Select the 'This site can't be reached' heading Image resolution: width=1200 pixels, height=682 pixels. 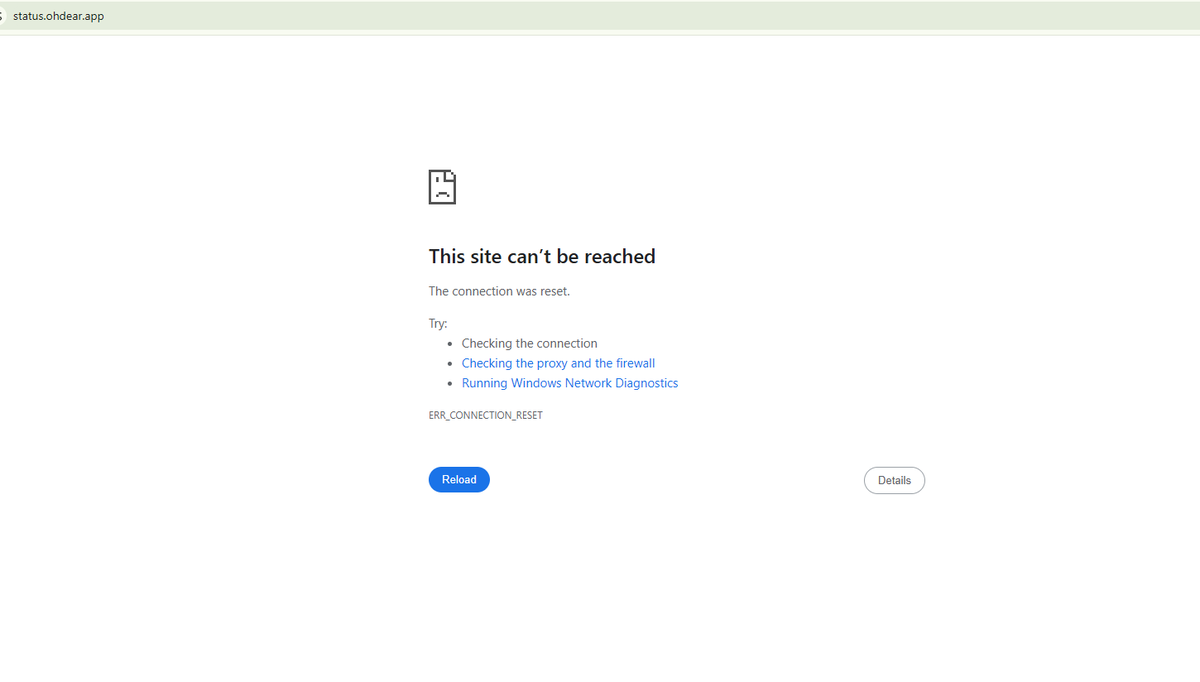tap(542, 257)
